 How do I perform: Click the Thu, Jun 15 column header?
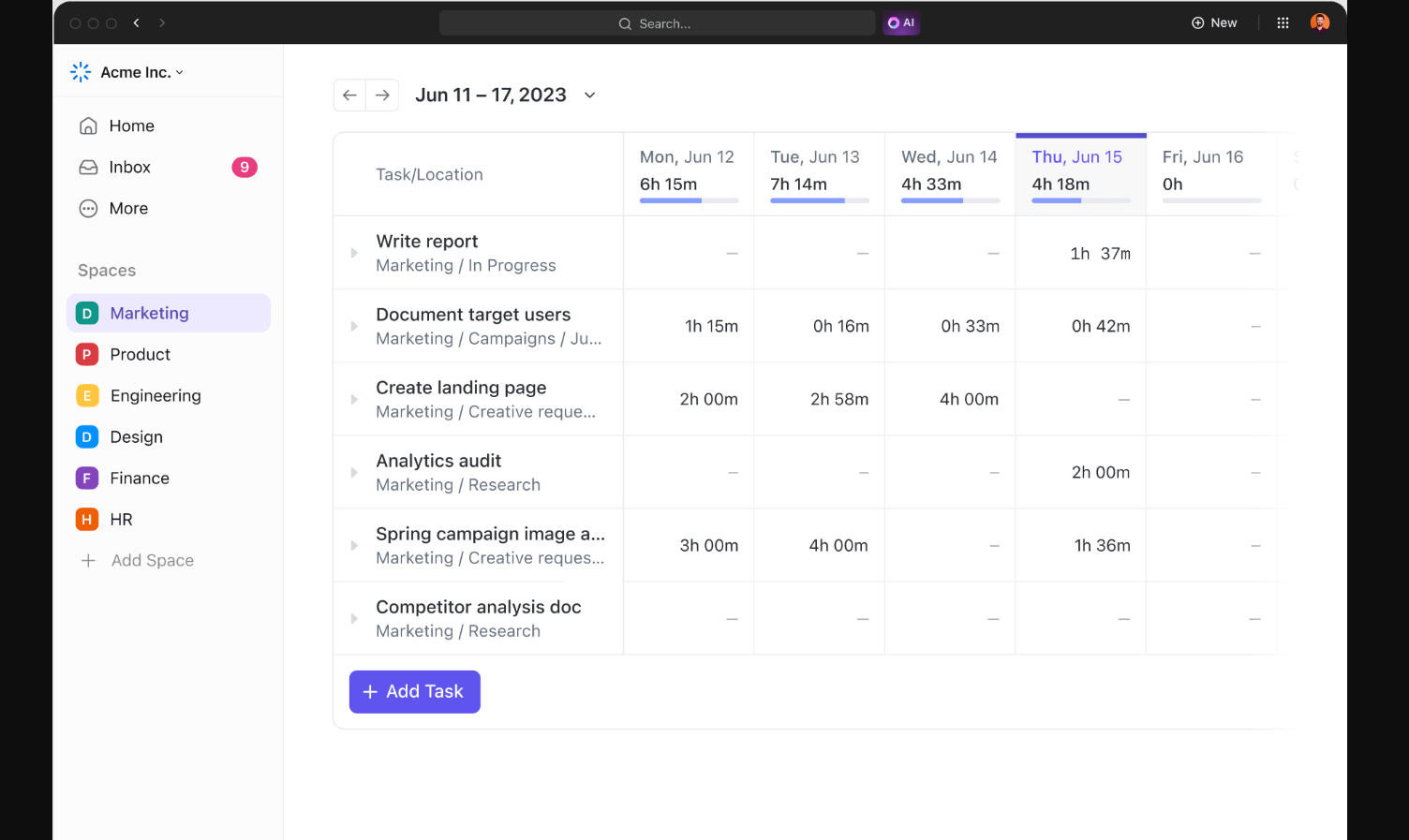click(1081, 174)
